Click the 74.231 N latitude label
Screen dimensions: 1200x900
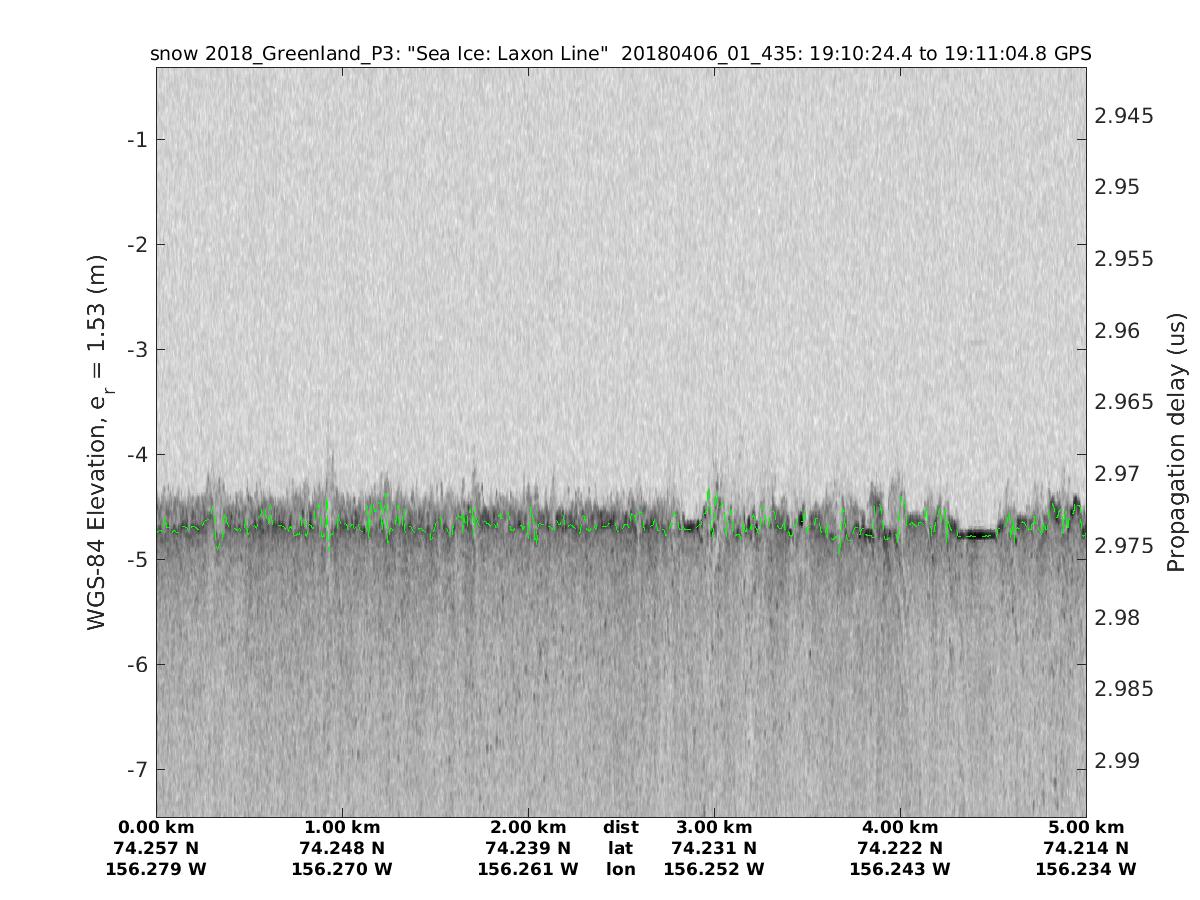pos(714,848)
